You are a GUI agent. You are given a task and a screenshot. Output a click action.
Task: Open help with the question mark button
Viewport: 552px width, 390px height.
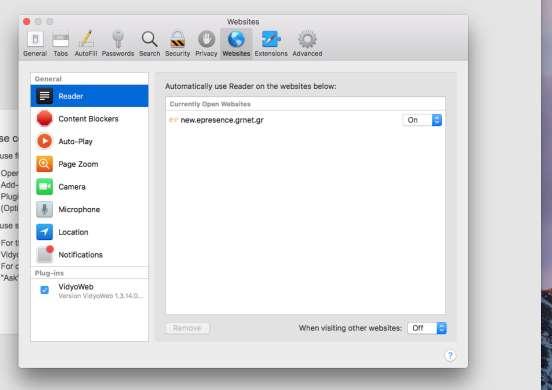(450, 356)
